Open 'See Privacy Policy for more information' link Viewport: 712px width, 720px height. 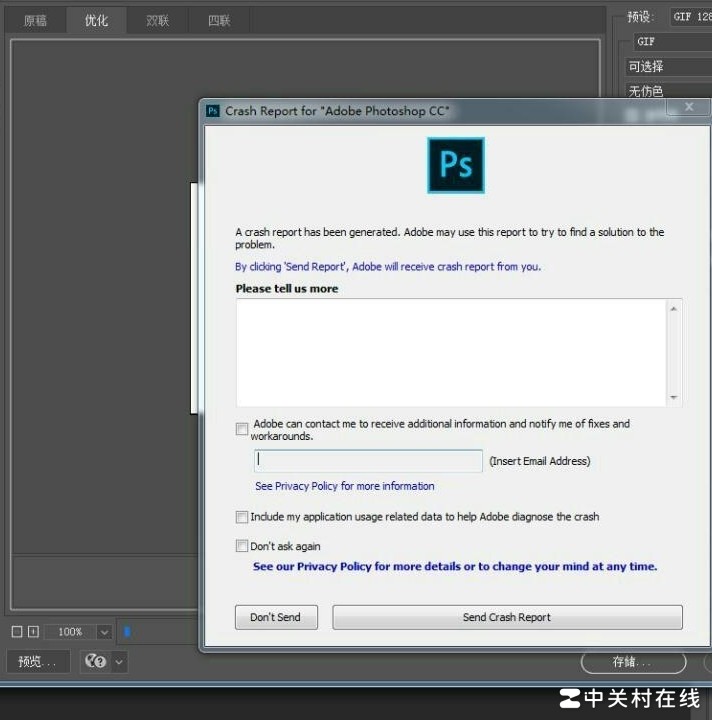coord(345,486)
